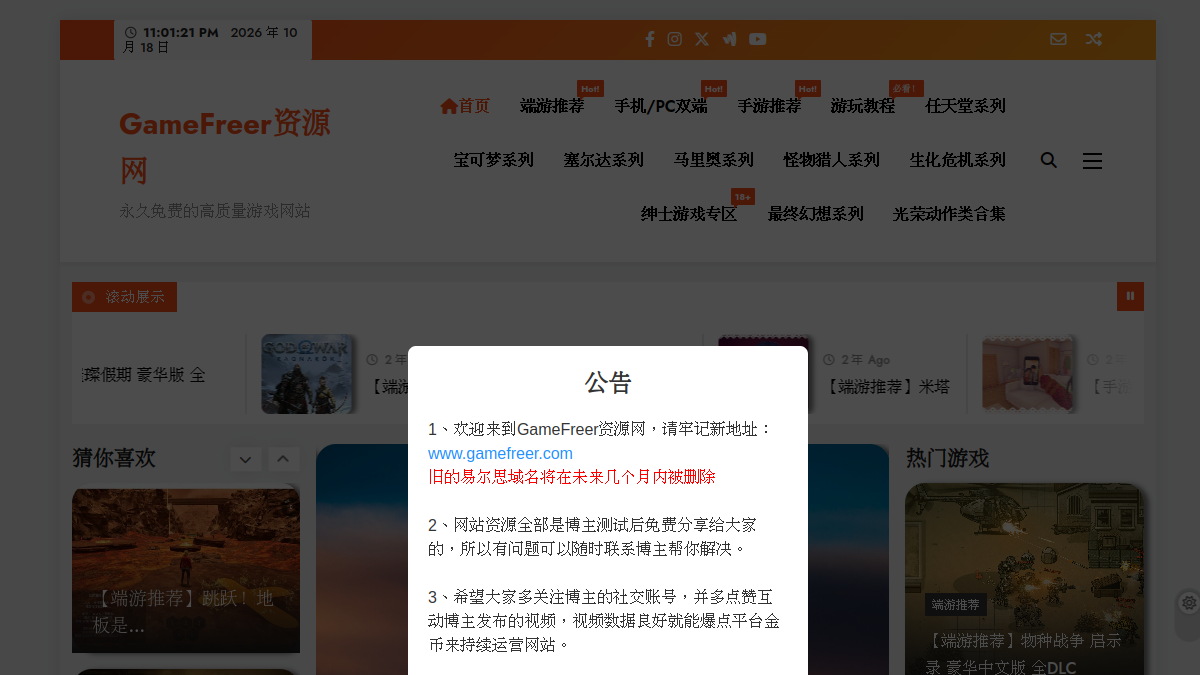Click the social icon left of YouTube
This screenshot has height=675, width=1200.
tap(730, 39)
